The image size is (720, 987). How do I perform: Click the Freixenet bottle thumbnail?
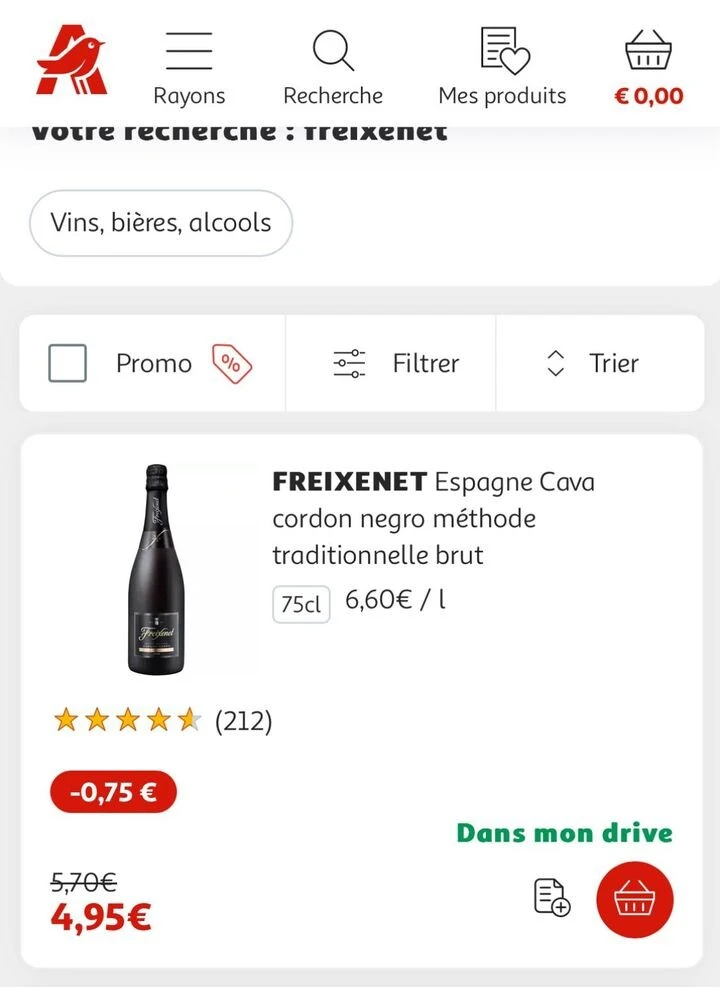(154, 569)
